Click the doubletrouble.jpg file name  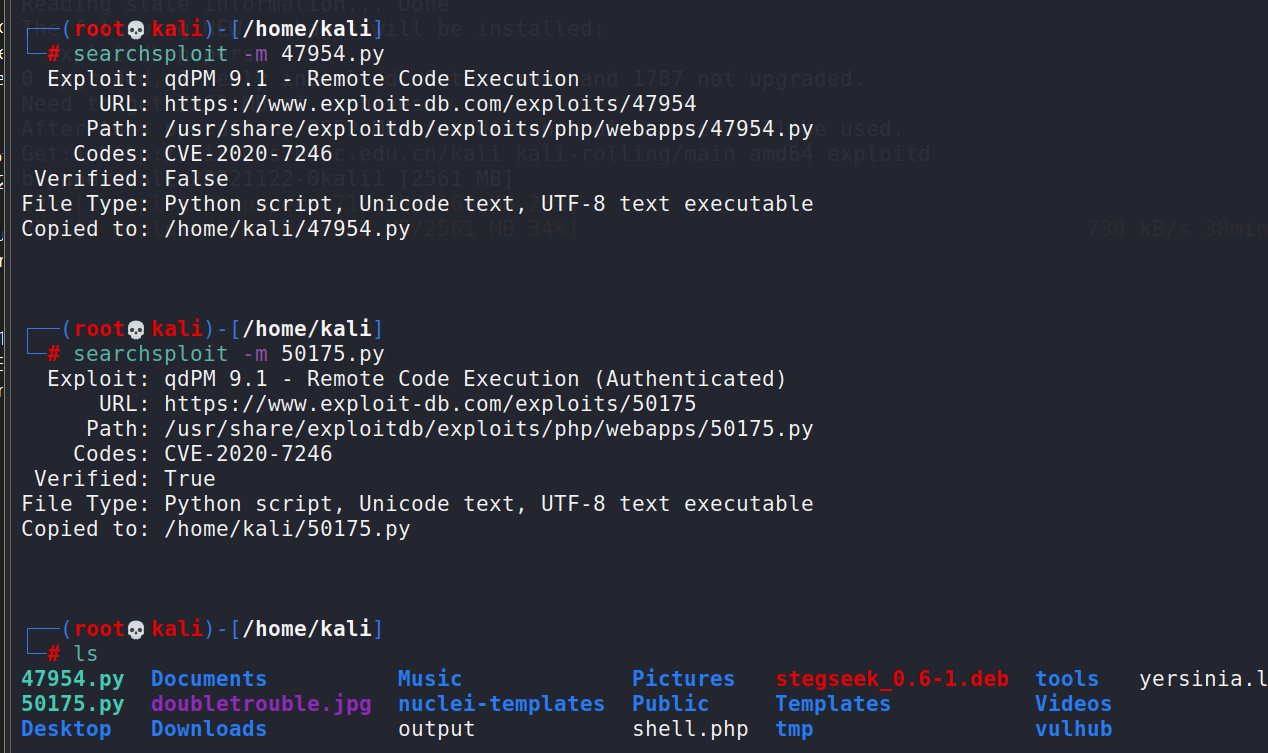tap(261, 704)
